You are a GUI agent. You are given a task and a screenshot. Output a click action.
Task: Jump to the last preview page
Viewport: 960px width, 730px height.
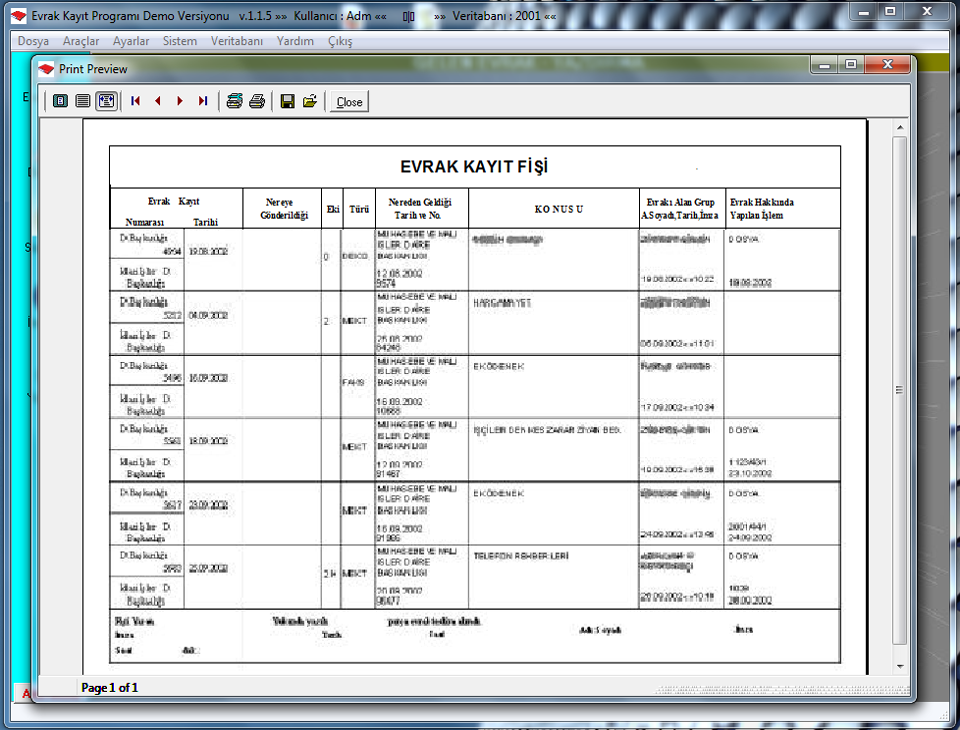[203, 101]
